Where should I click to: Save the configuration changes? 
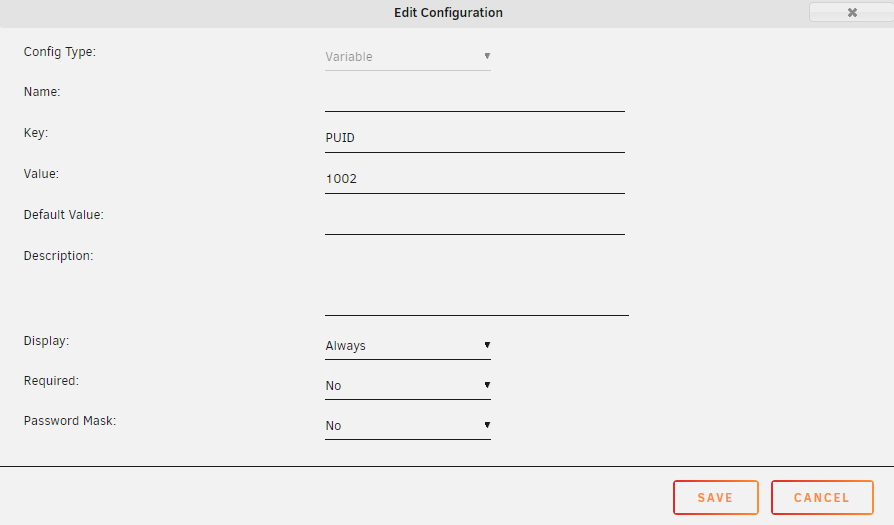[716, 498]
